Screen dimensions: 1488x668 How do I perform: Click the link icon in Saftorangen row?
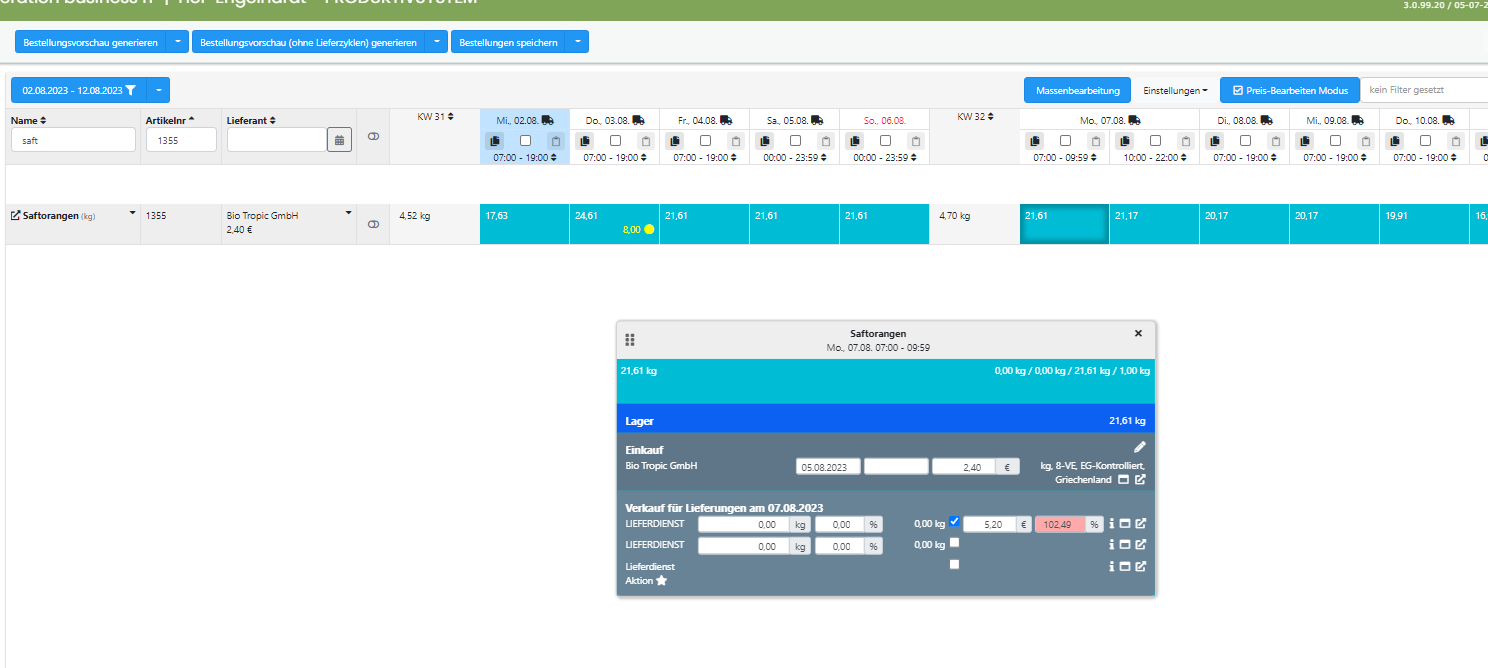tap(373, 225)
